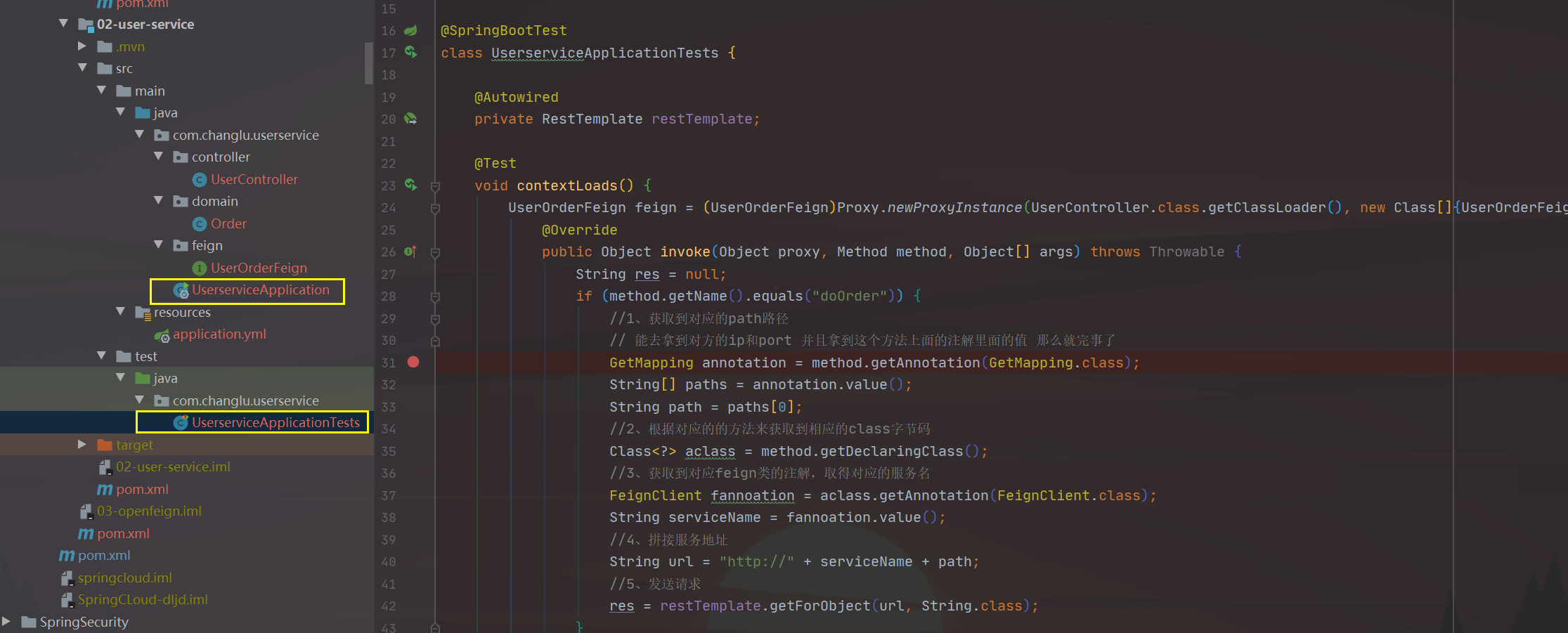
Task: Collapse the domain package
Action: coord(159,201)
